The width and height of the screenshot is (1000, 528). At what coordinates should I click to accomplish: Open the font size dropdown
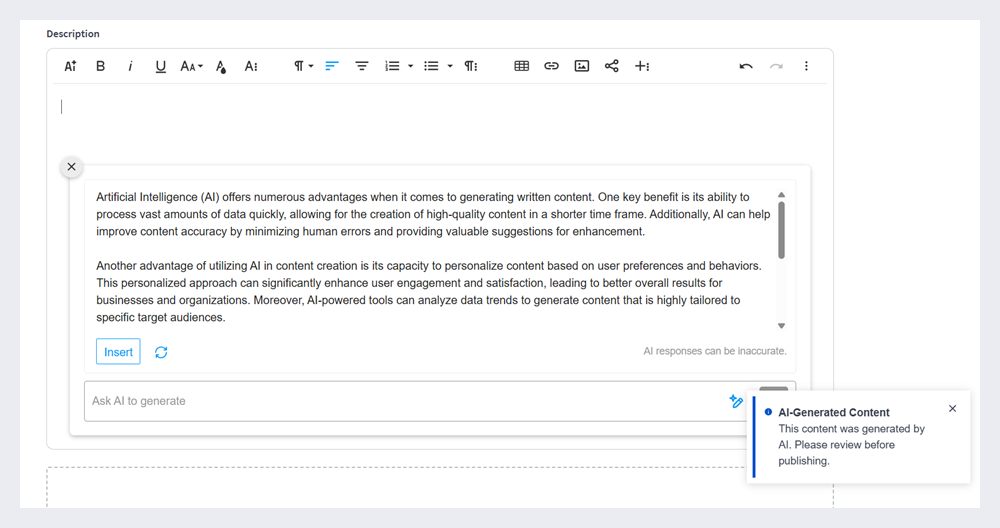pos(191,66)
